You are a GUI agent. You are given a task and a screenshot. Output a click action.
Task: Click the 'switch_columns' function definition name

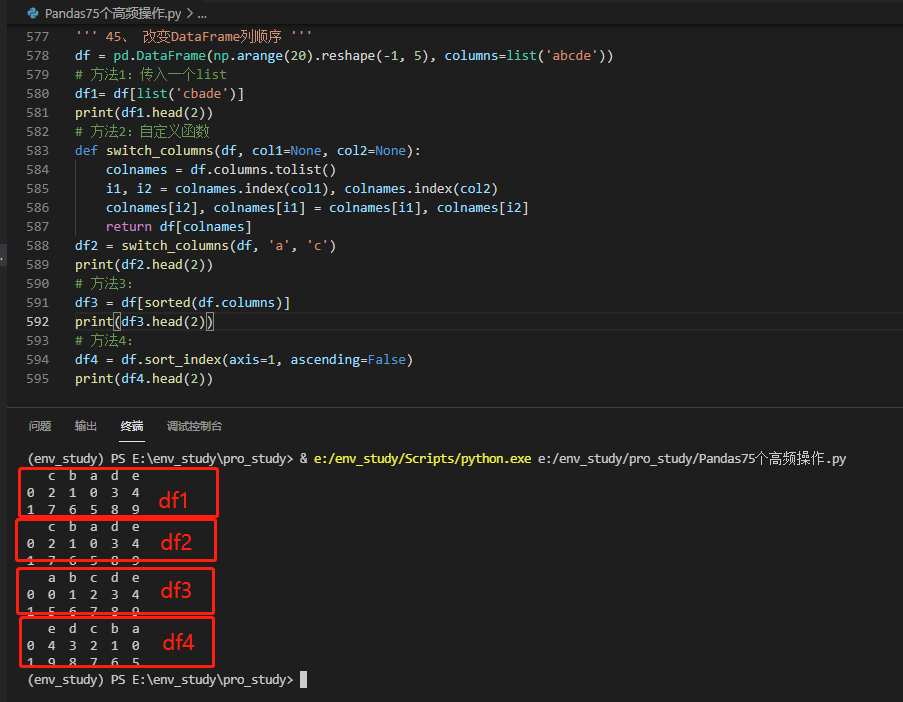pos(160,150)
